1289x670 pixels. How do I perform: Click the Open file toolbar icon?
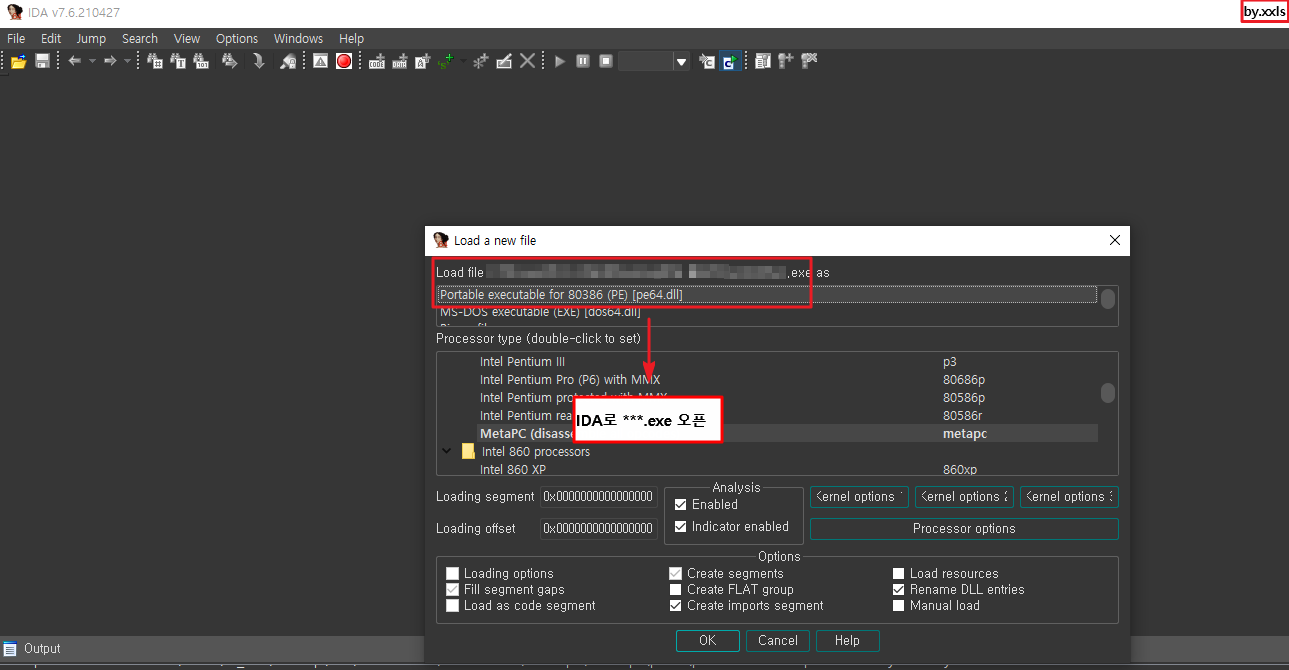18,61
